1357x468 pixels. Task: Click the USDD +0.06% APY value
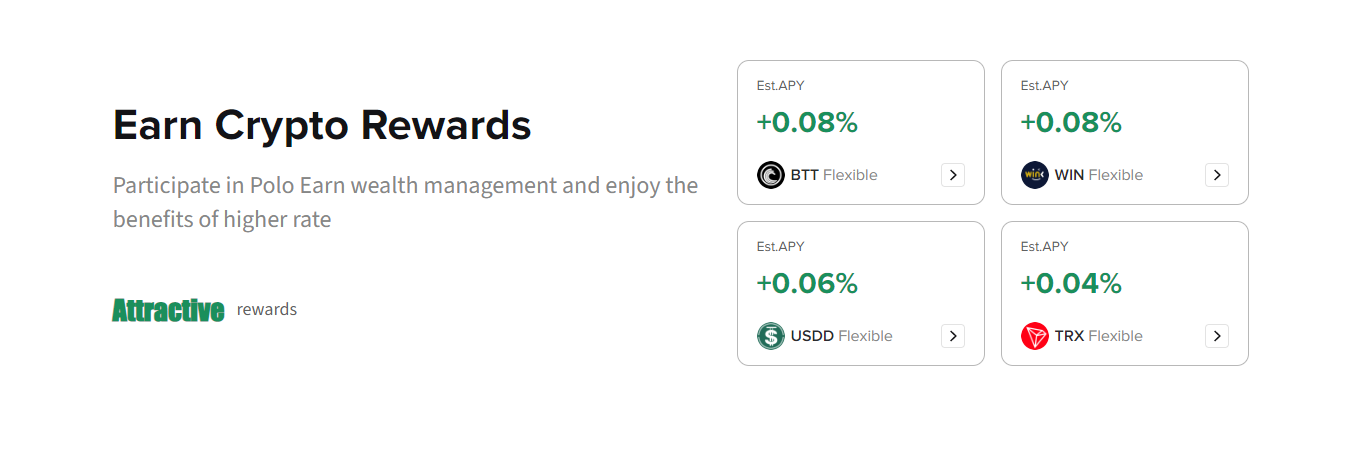807,284
